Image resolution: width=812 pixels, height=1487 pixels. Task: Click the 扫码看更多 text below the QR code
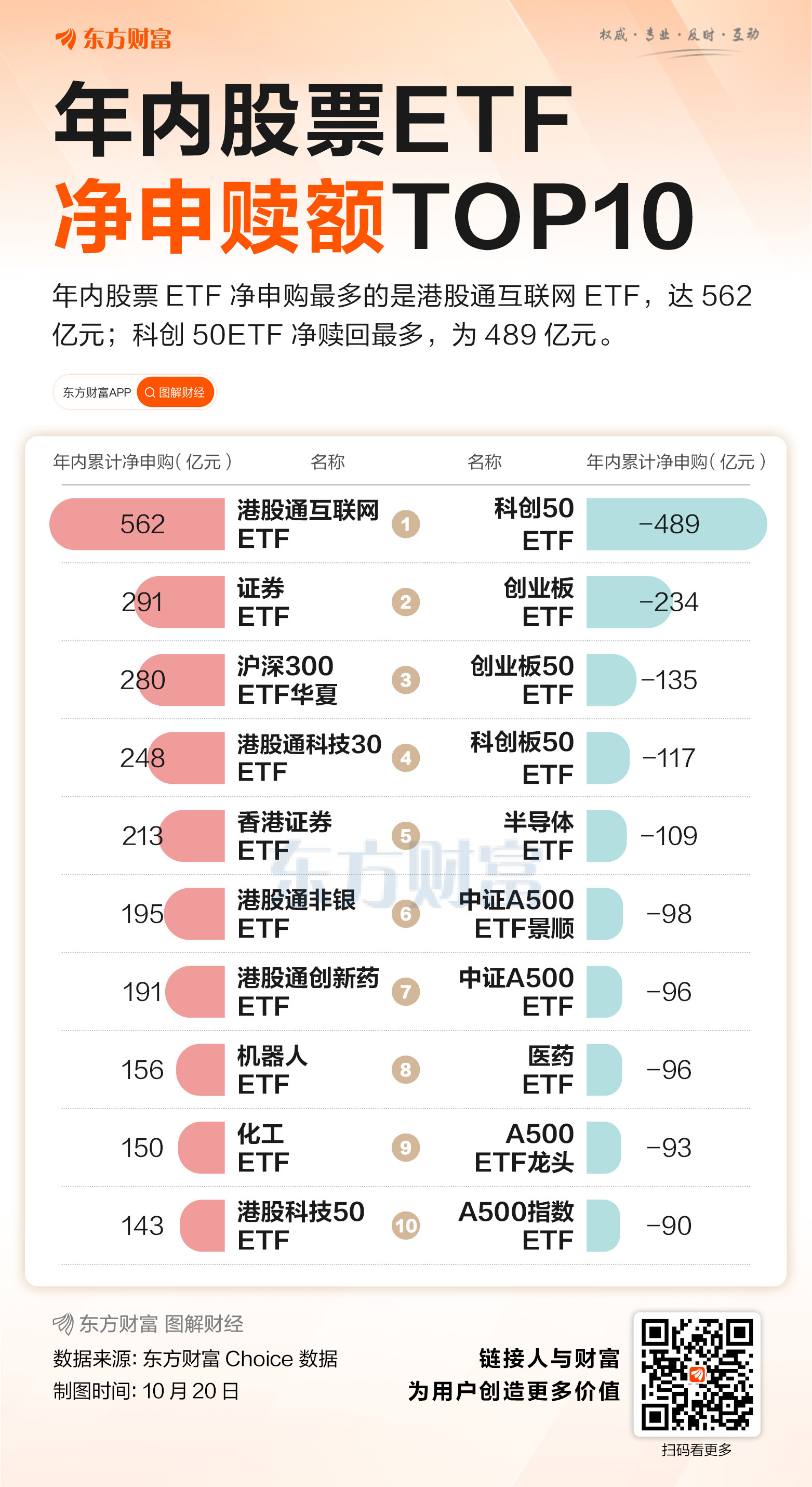point(697,1450)
